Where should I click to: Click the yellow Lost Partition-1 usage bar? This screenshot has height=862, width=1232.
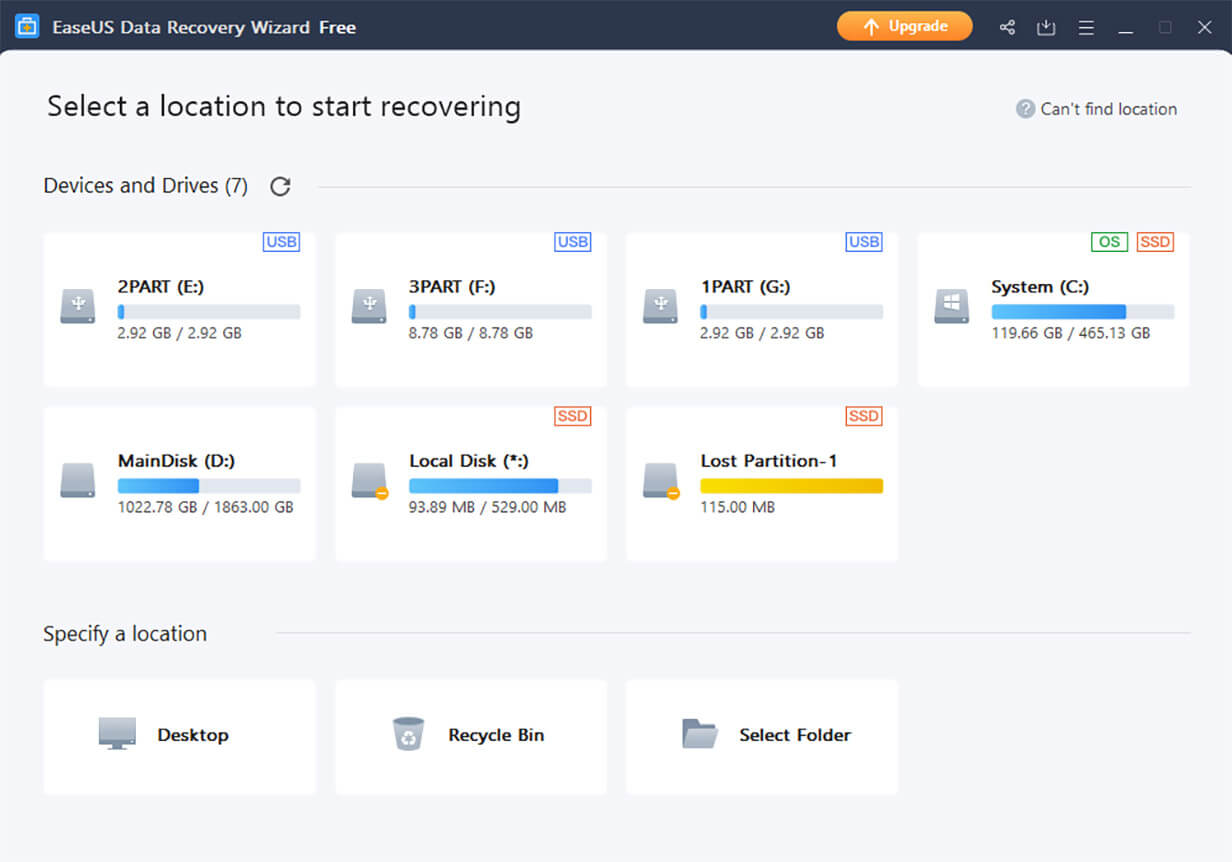(x=792, y=486)
